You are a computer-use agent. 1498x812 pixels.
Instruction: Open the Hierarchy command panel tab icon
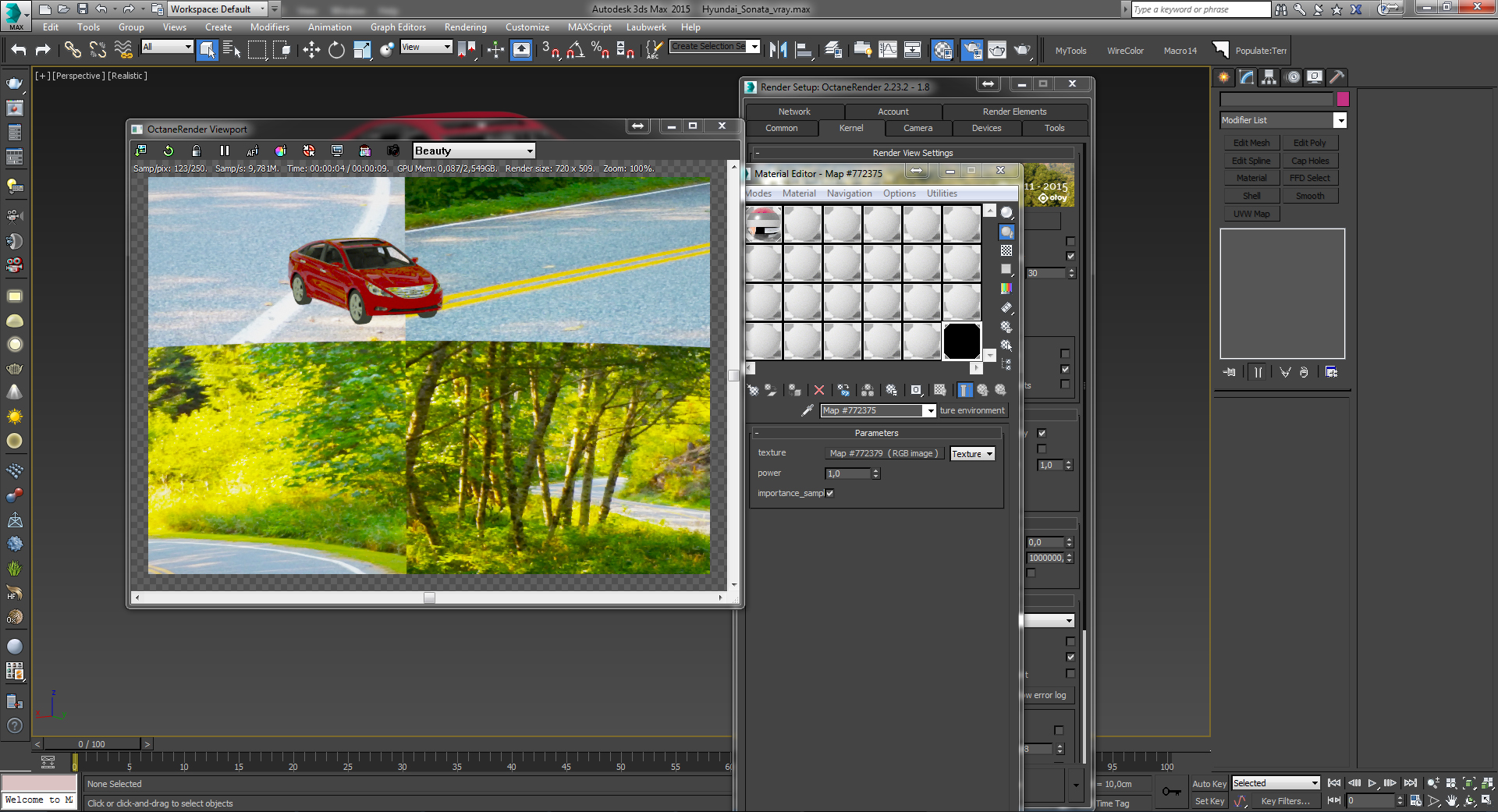[1269, 76]
